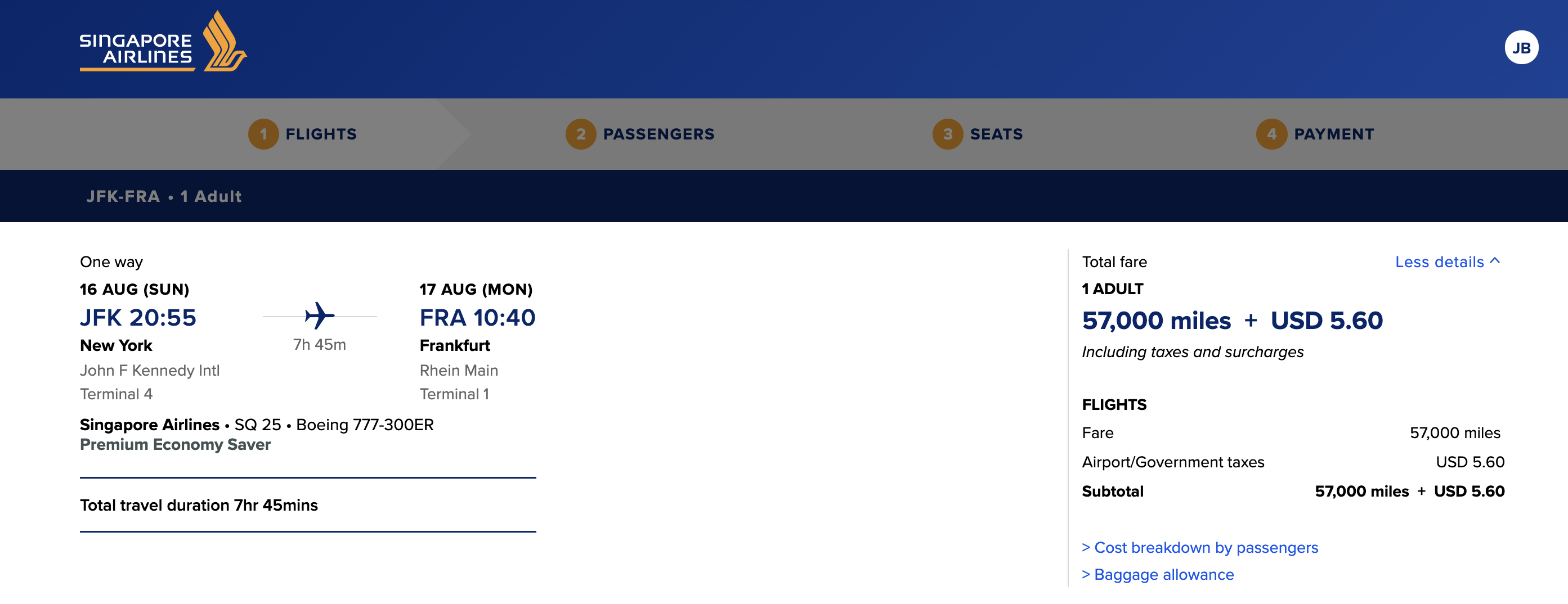Select the step 1 circle icon
1568x604 pixels.
point(263,134)
